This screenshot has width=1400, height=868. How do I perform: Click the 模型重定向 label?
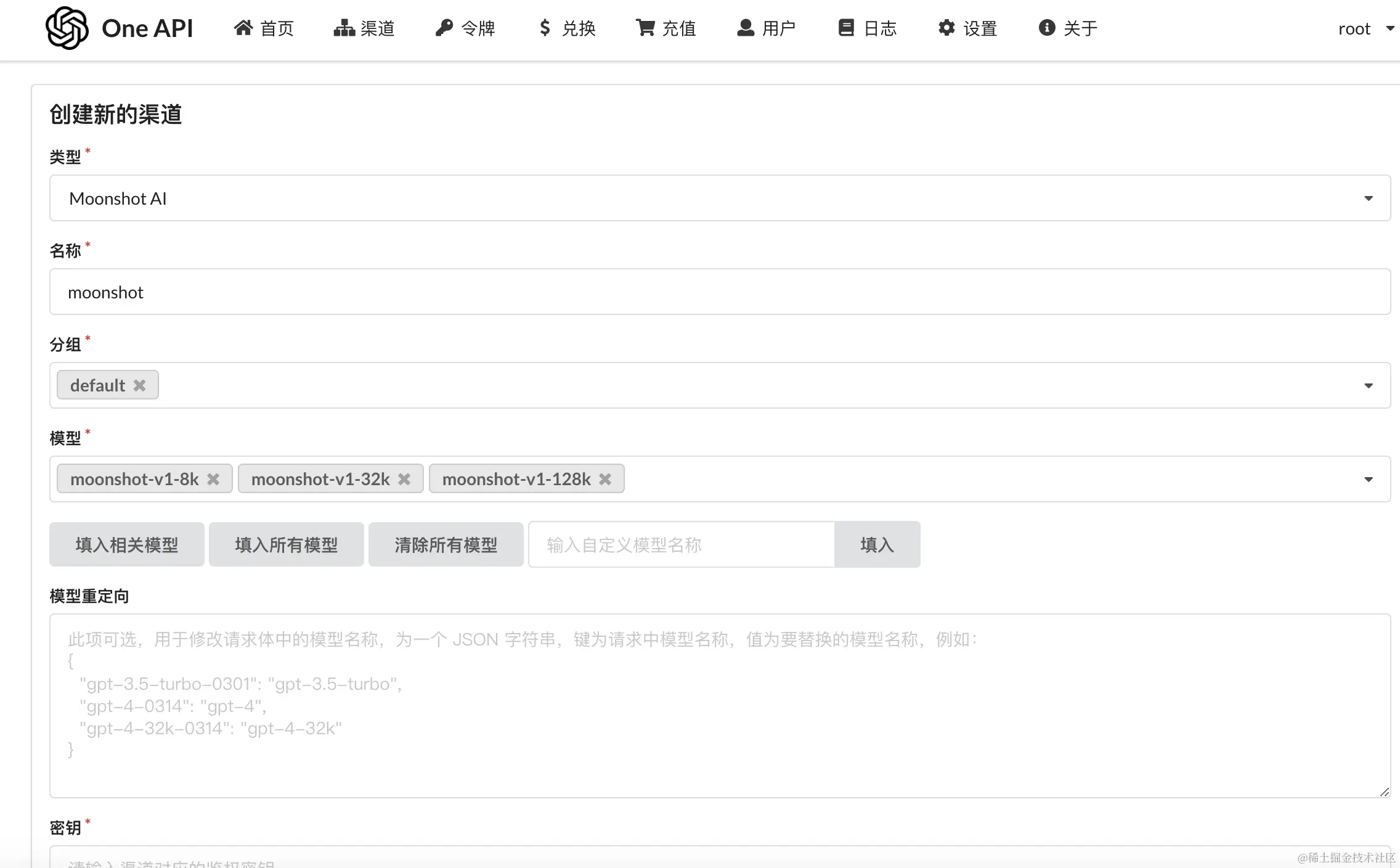tap(89, 596)
